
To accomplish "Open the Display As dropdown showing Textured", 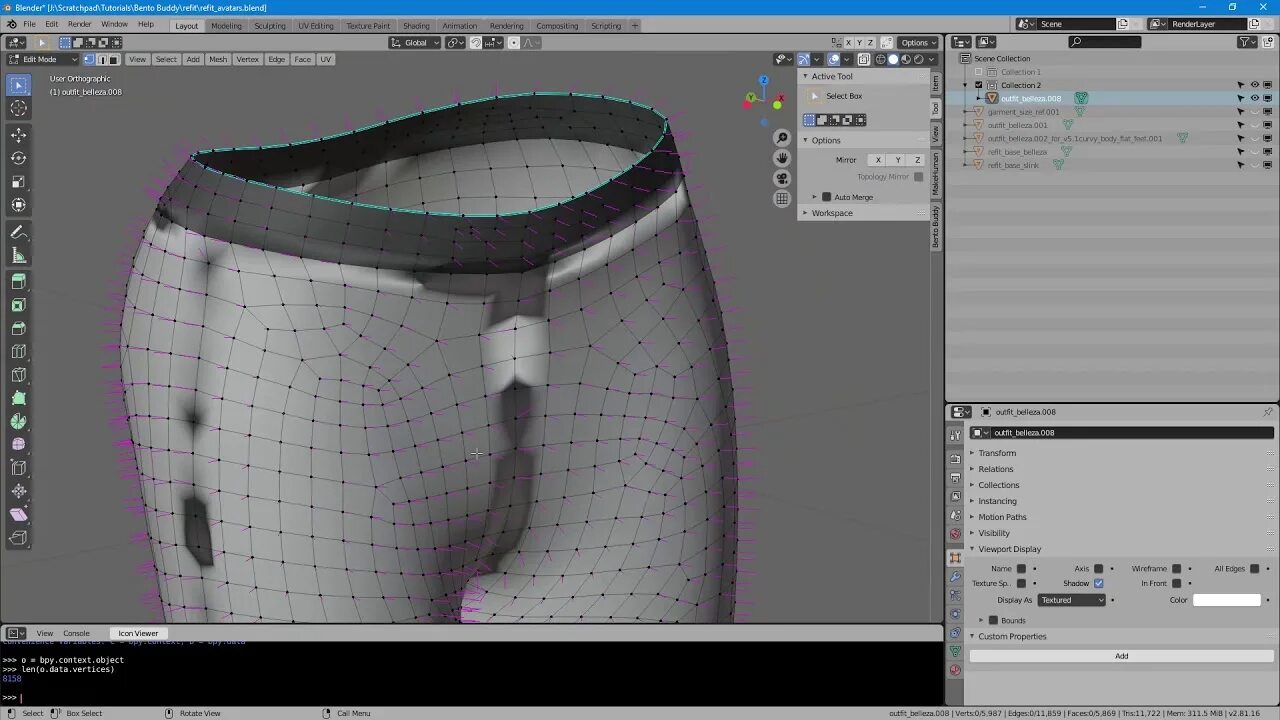I will [x=1072, y=599].
